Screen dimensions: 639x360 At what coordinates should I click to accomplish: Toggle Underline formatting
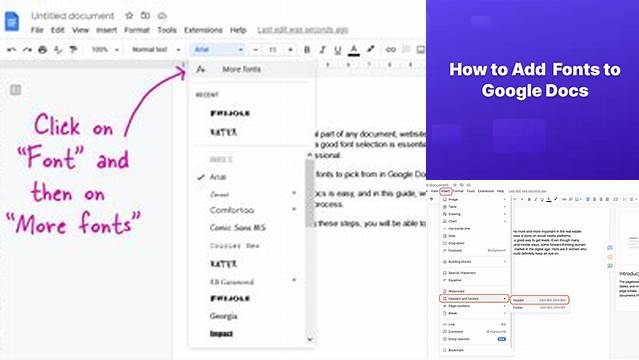[337, 50]
